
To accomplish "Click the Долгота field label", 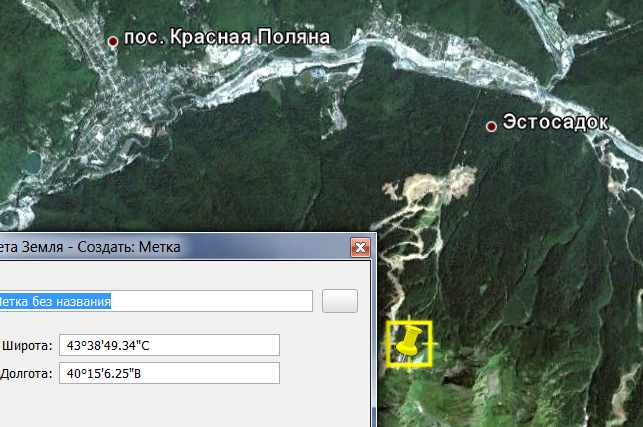I will coord(26,374).
